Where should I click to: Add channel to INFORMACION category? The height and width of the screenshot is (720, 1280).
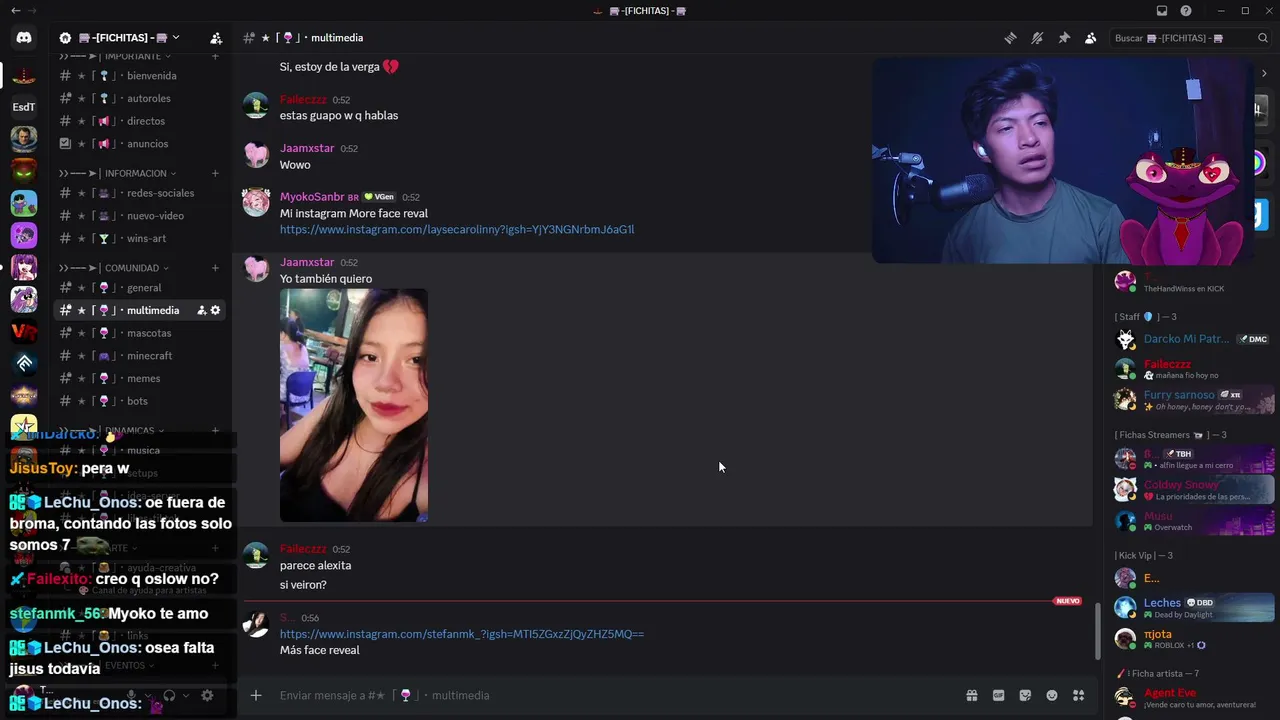tap(215, 173)
